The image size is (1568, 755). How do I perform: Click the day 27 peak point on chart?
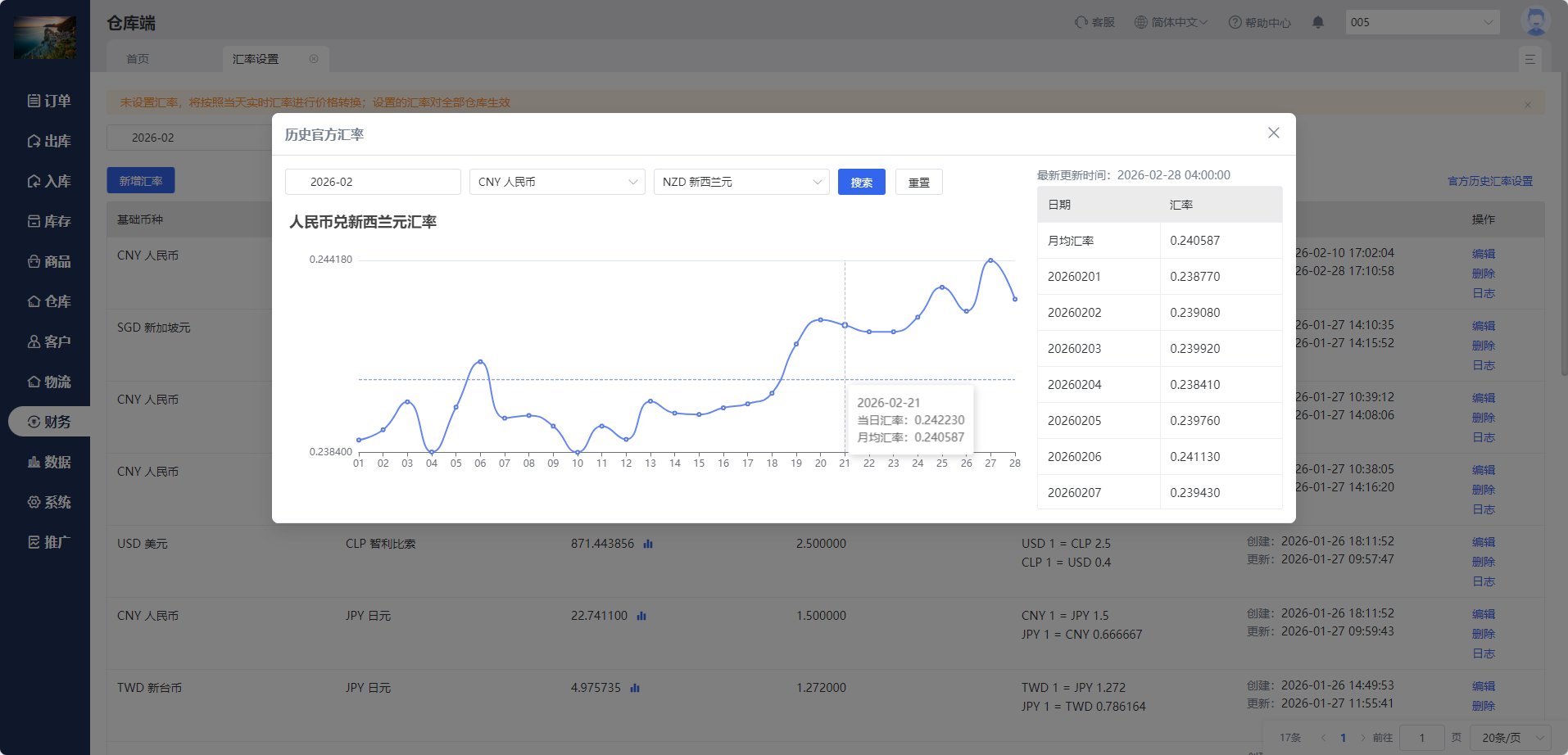990,260
